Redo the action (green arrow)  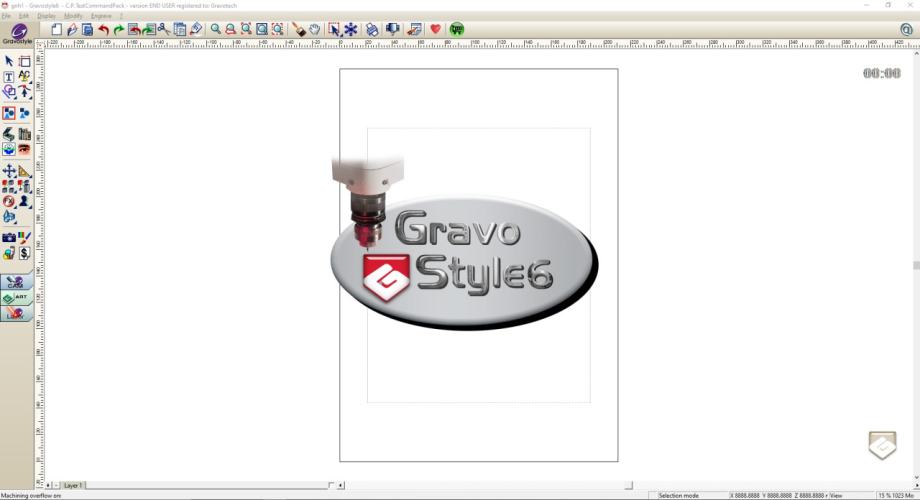click(119, 29)
